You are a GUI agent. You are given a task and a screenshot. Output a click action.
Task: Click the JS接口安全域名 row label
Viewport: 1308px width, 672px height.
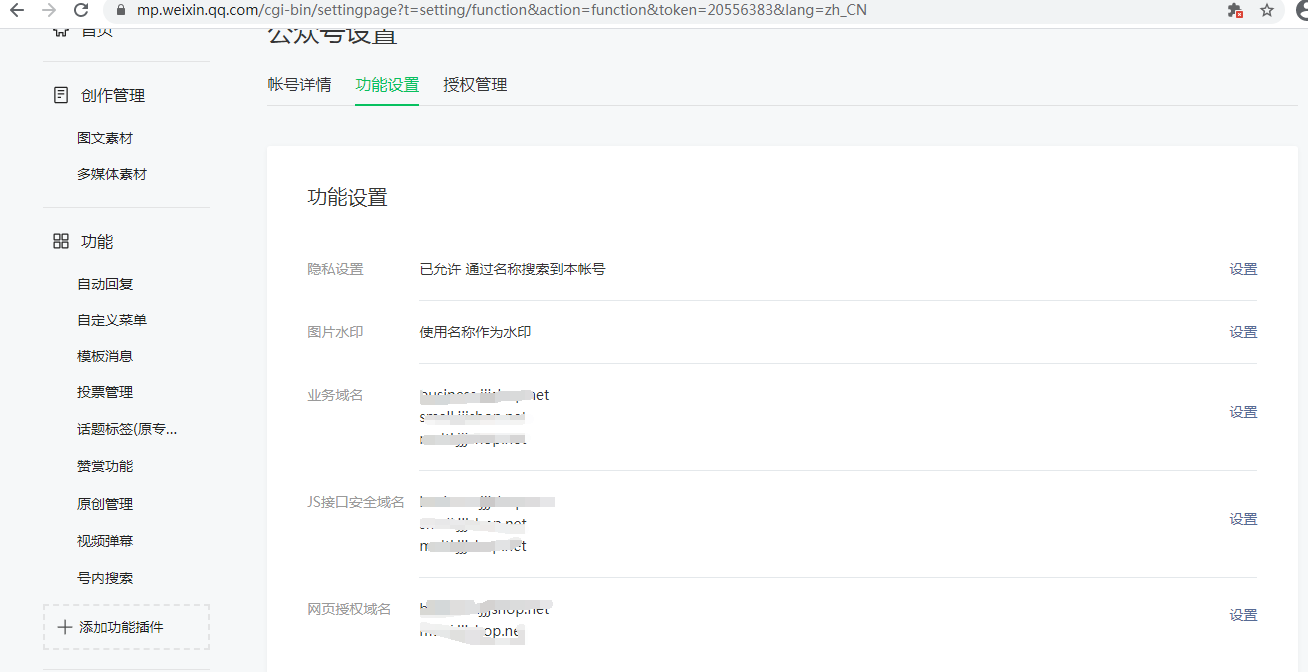click(x=356, y=502)
